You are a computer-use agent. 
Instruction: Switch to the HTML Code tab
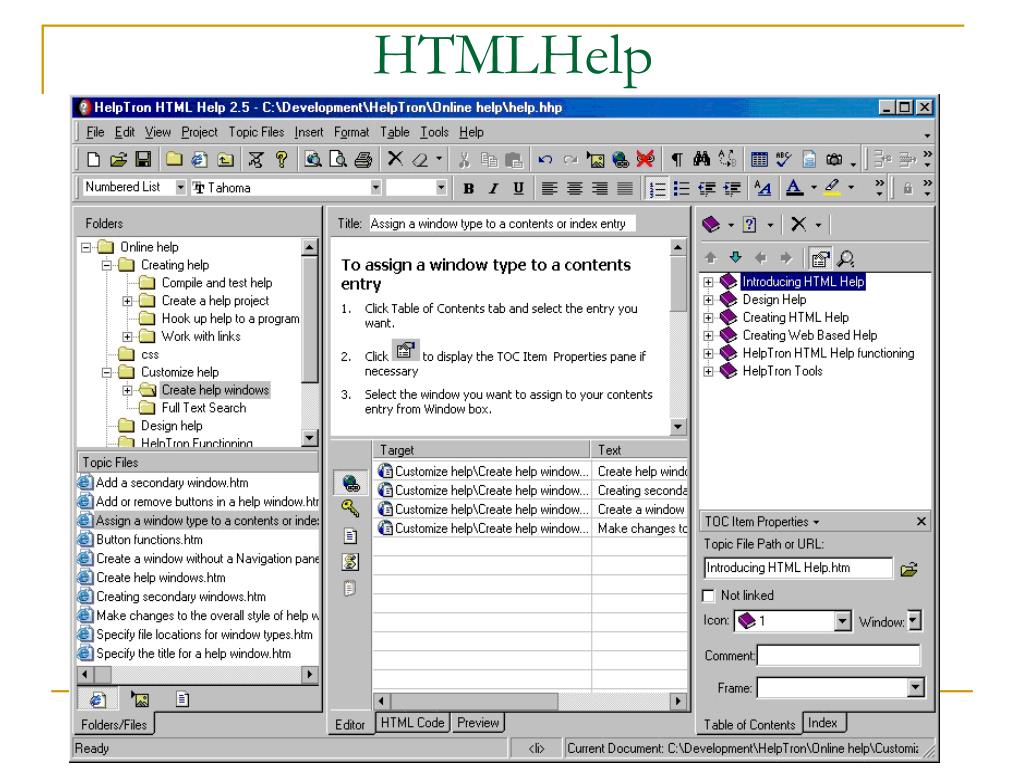tap(412, 723)
